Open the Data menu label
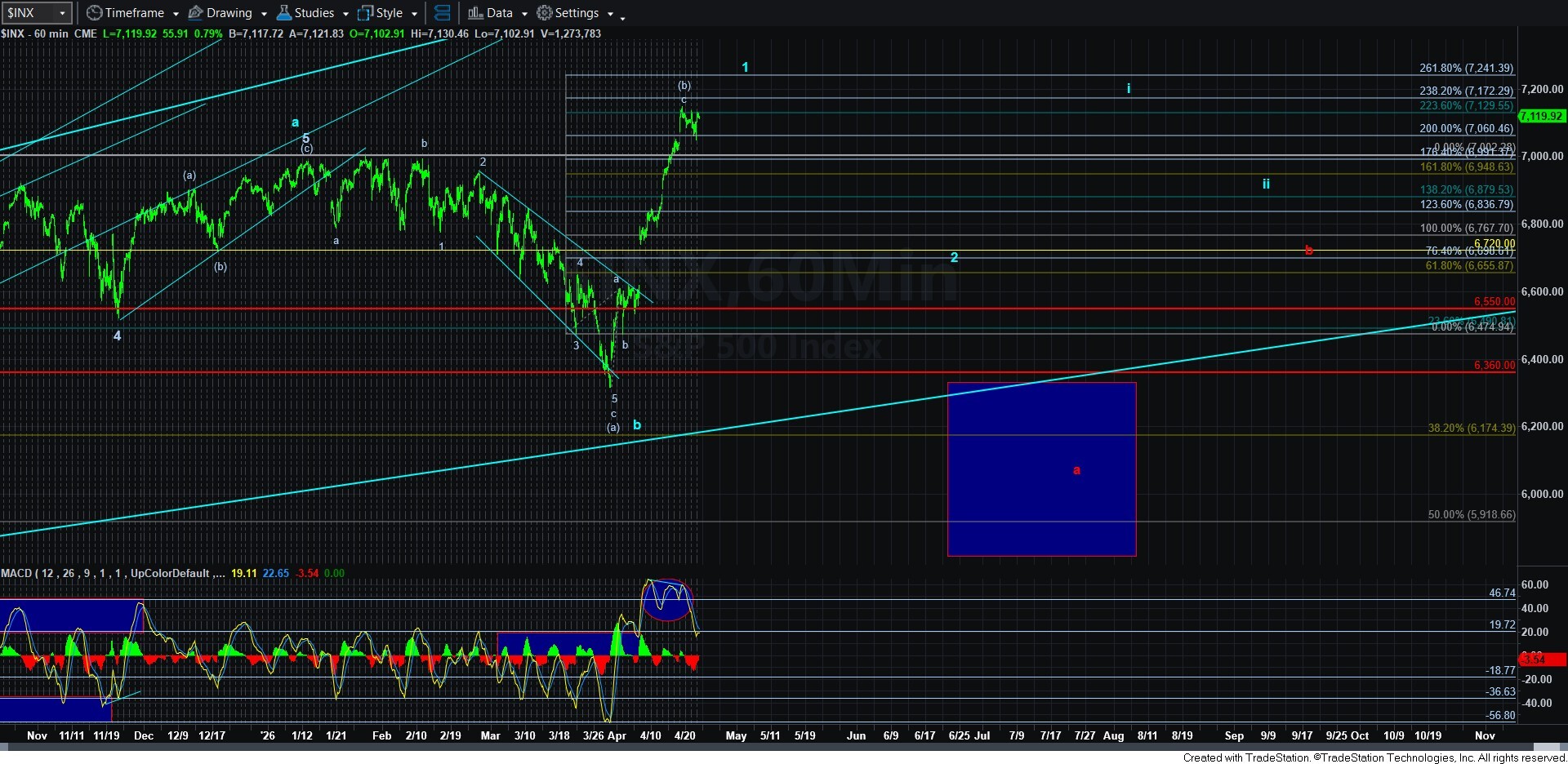1568x764 pixels. [x=499, y=13]
